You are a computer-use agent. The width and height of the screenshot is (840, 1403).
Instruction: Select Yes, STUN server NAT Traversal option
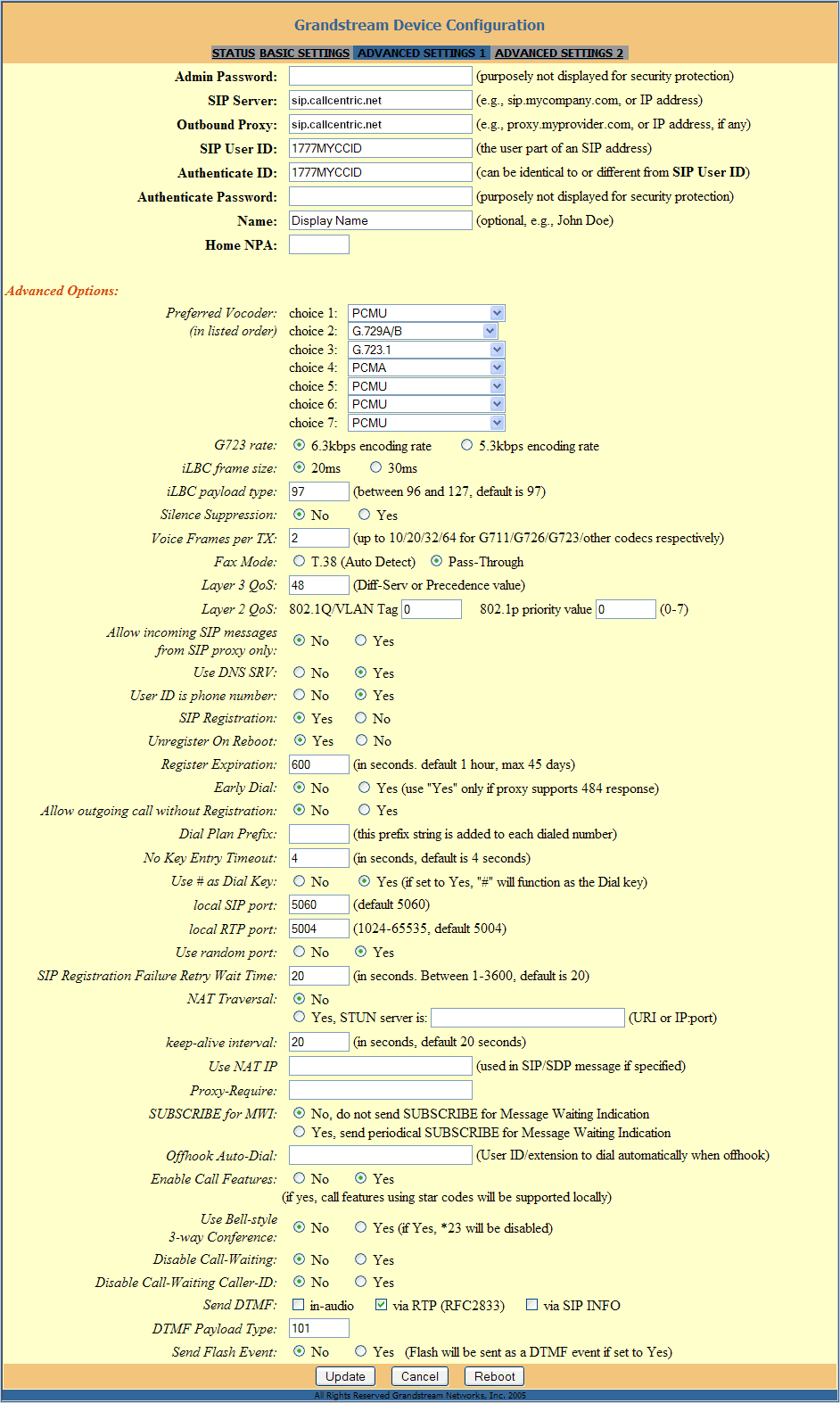tap(299, 1017)
